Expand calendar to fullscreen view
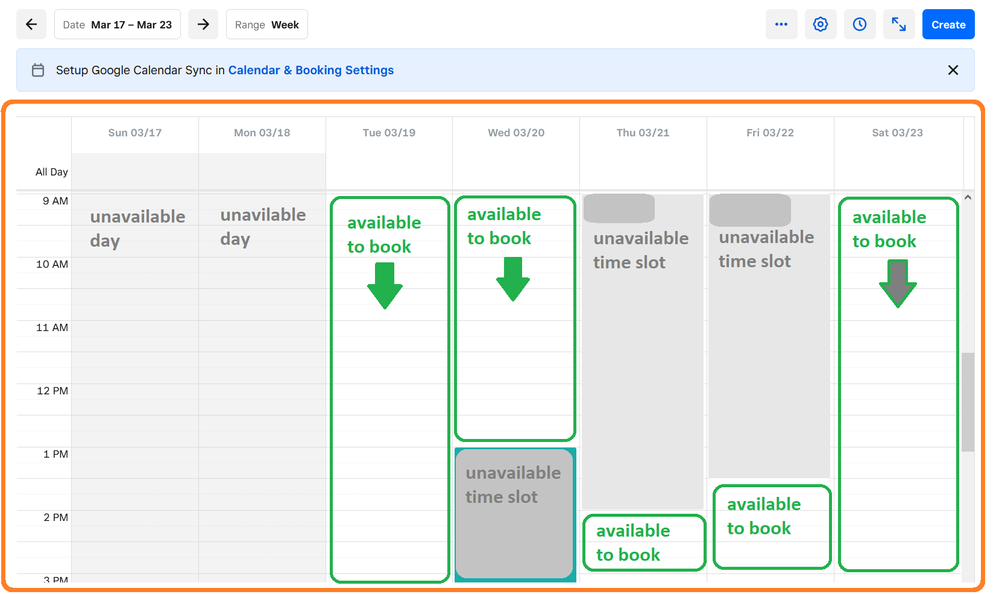The image size is (999, 594). click(898, 25)
